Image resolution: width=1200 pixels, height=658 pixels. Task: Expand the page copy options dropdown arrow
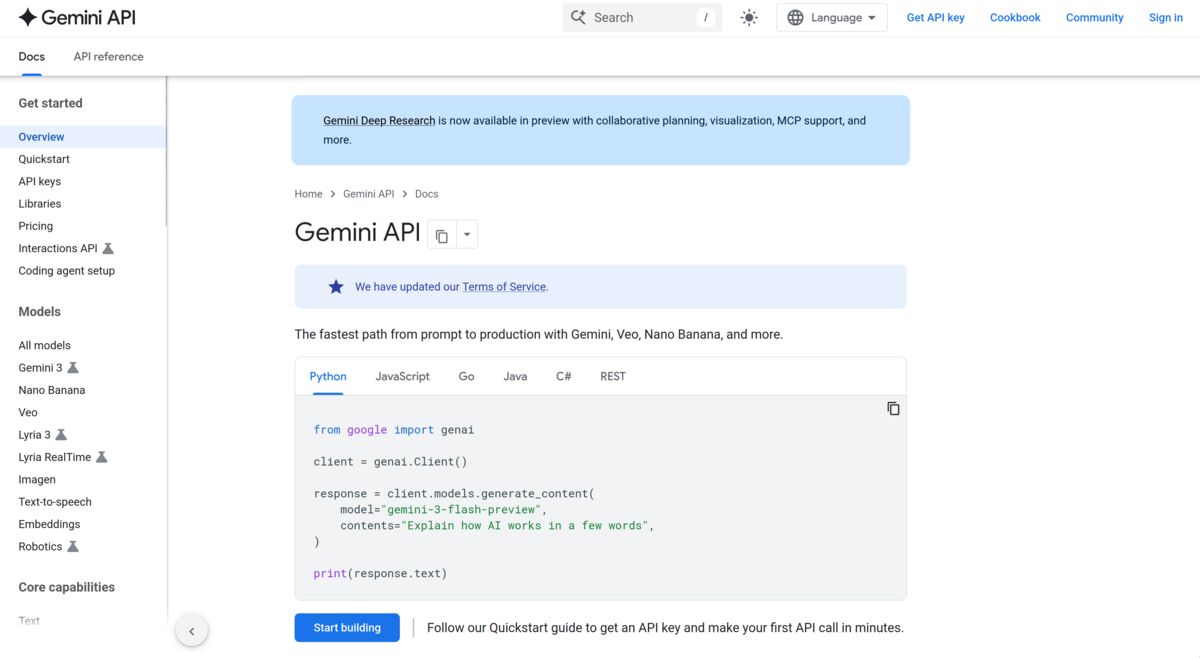pyautogui.click(x=466, y=235)
